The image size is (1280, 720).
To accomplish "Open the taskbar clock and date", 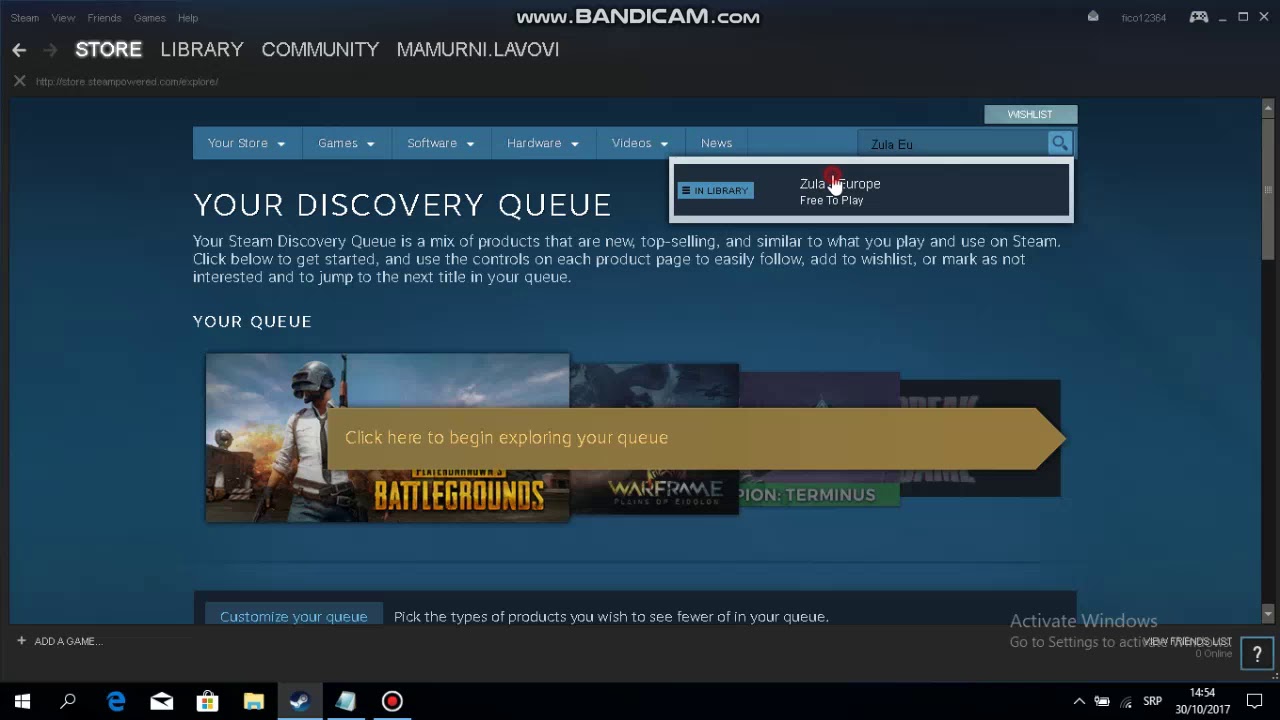I will pos(1202,701).
